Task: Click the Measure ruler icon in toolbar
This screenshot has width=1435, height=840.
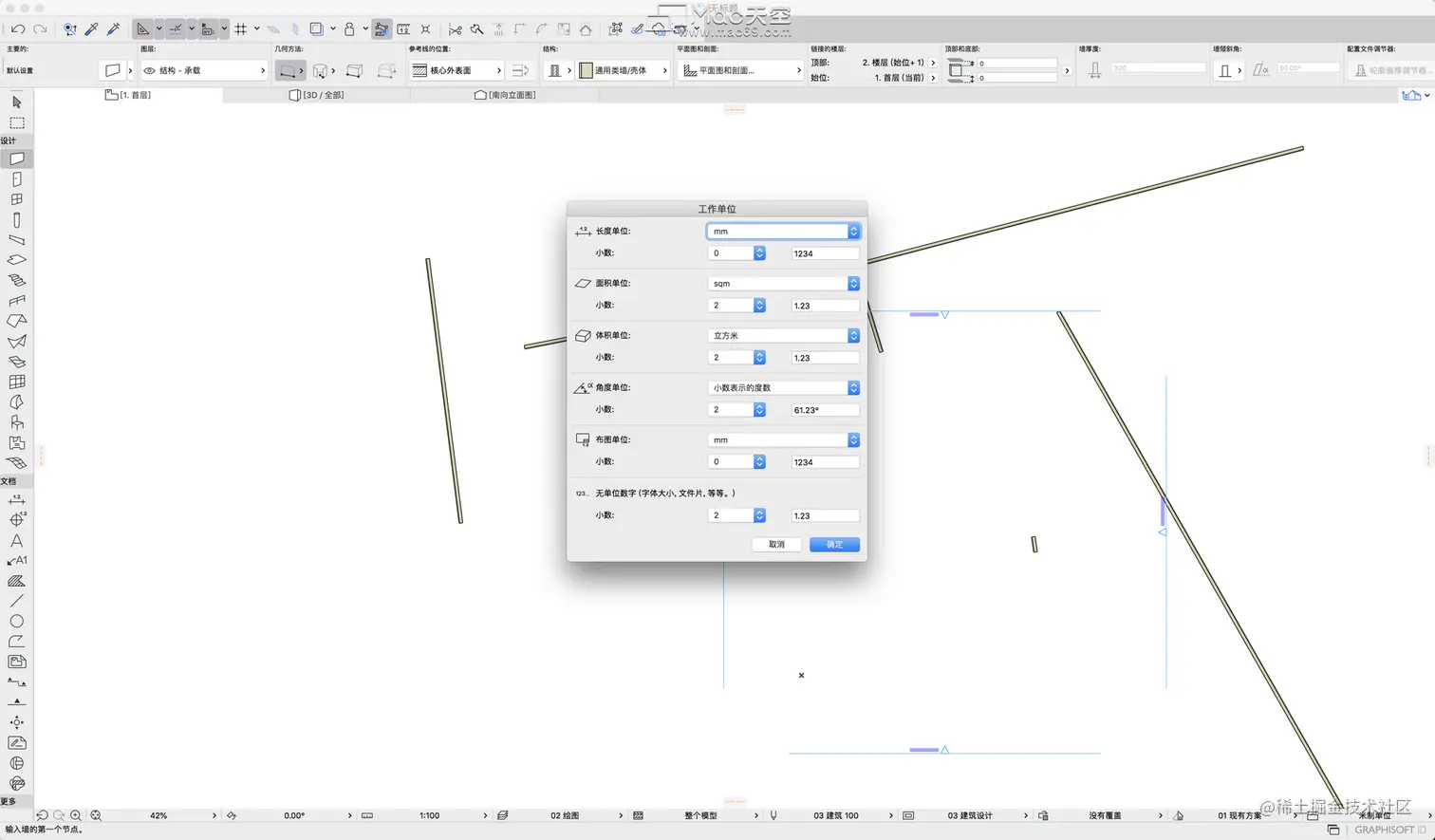Action: [403, 29]
